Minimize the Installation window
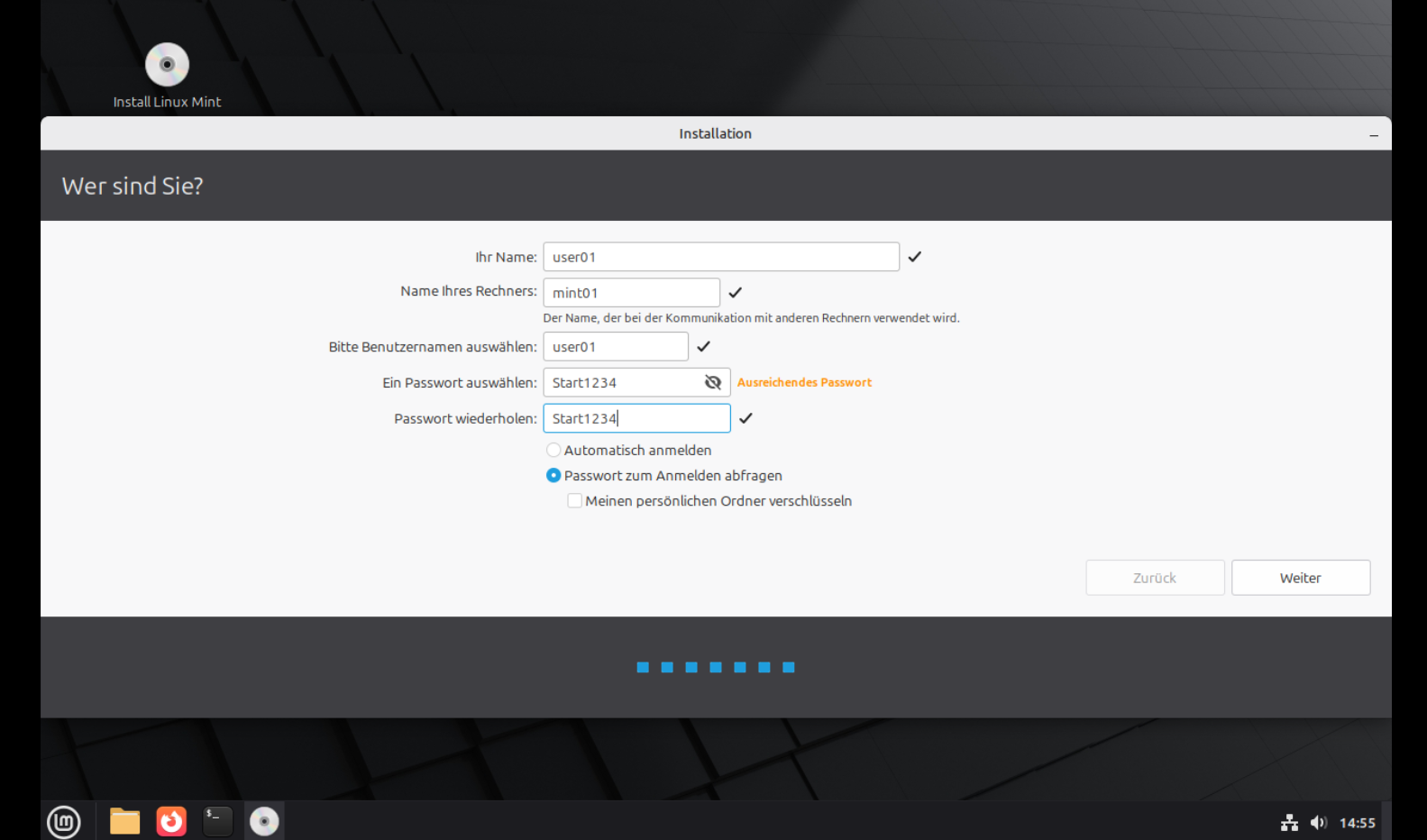The height and width of the screenshot is (840, 1427). point(1373,134)
